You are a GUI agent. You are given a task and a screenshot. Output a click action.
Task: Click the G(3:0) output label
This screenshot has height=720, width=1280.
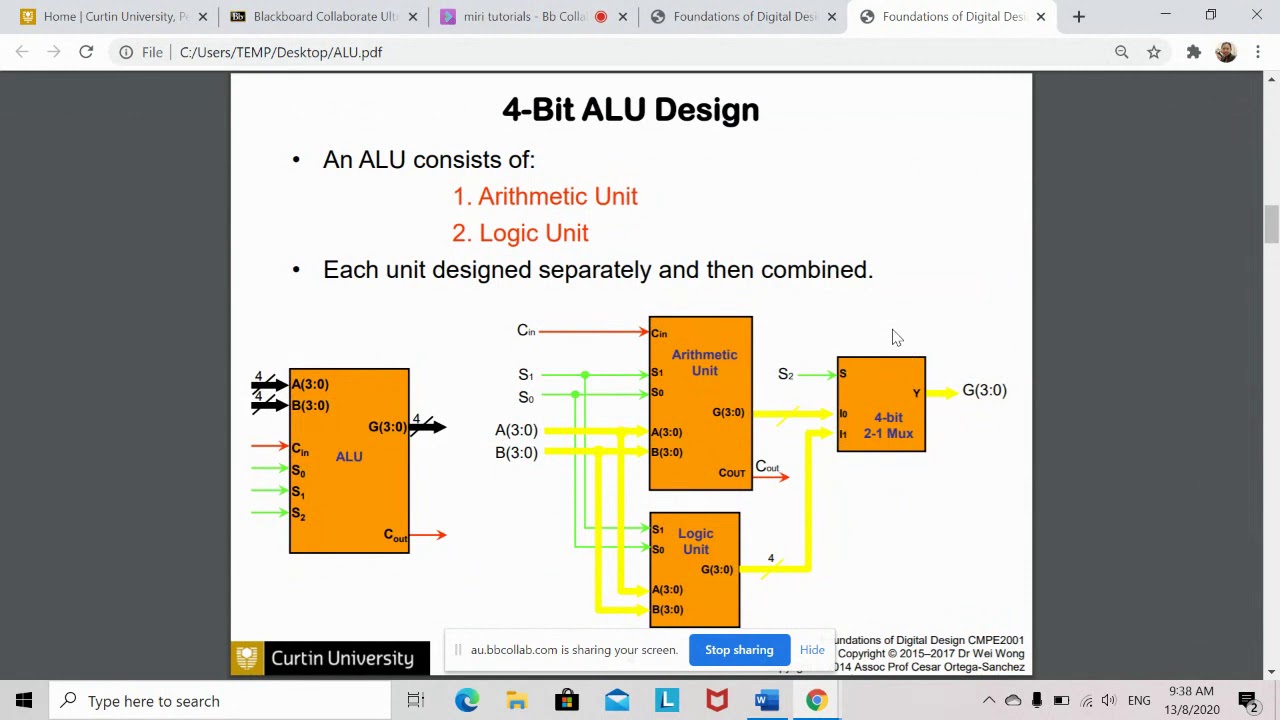coord(984,391)
